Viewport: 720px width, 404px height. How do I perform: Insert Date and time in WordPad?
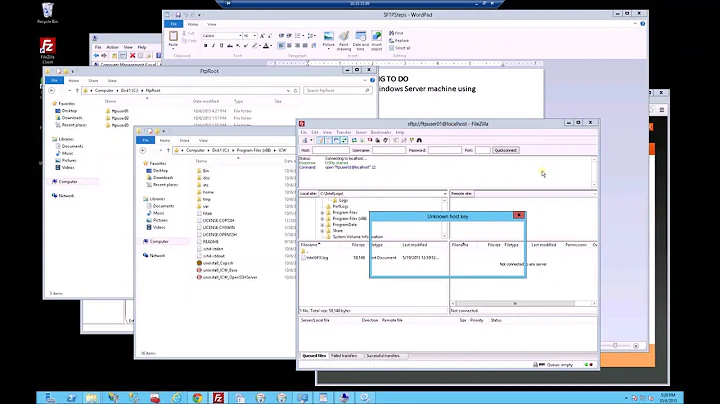[360, 40]
